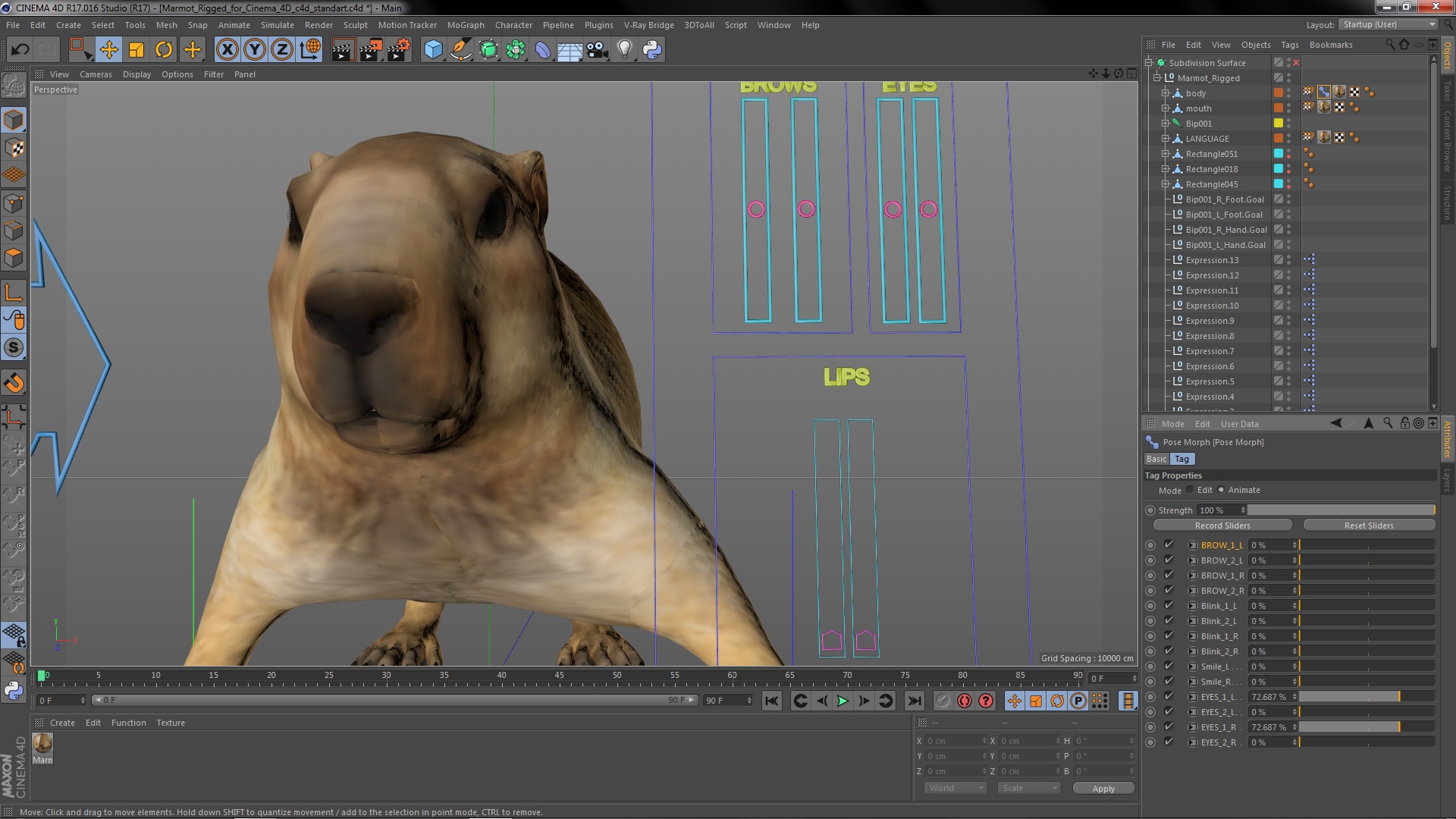Screen dimensions: 1456x819
Task: Open the World coordinate system dropdown
Action: click(x=955, y=788)
